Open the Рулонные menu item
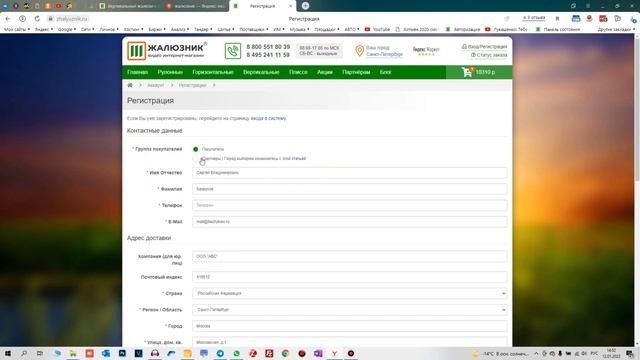 pos(170,72)
